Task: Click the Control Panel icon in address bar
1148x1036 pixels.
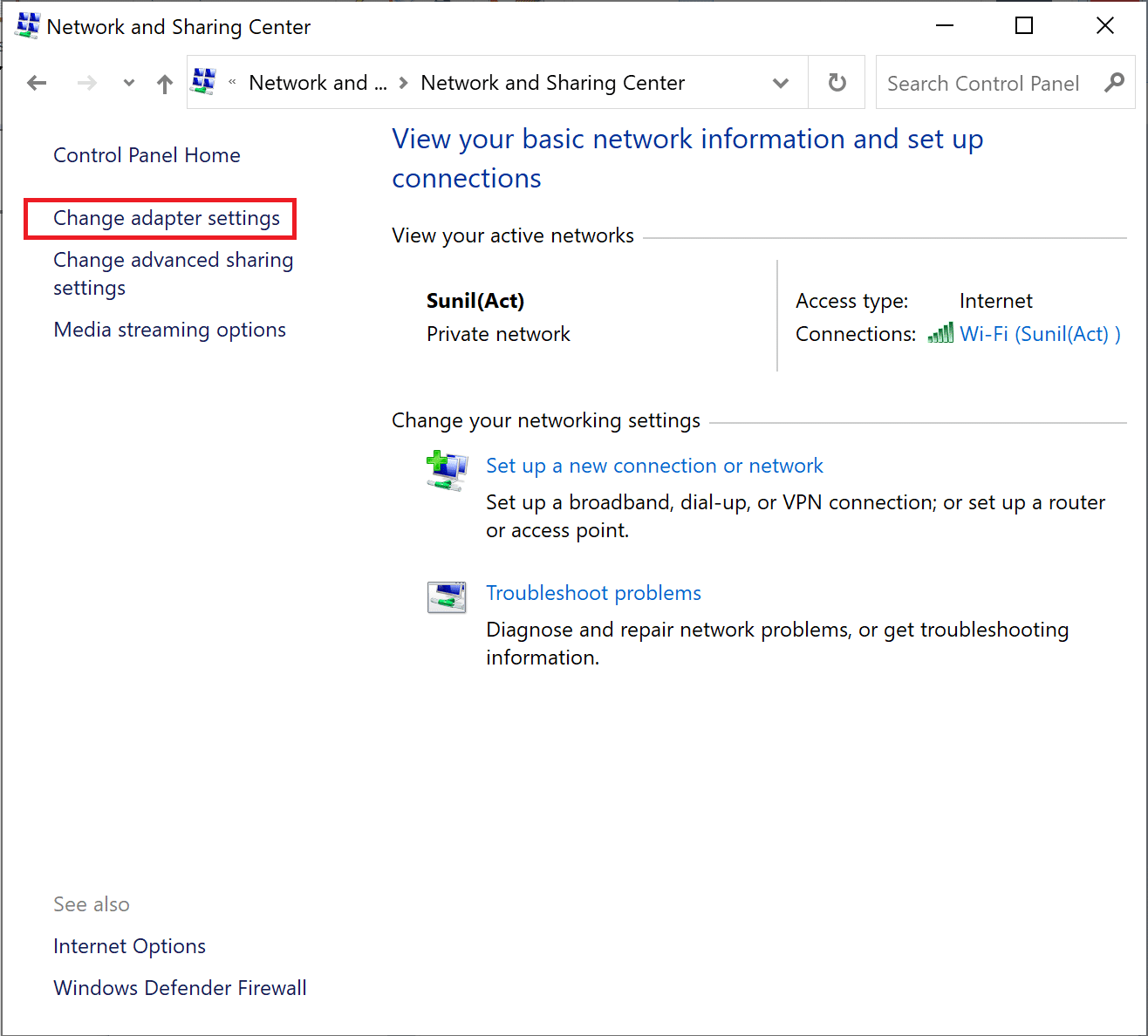Action: [x=204, y=82]
